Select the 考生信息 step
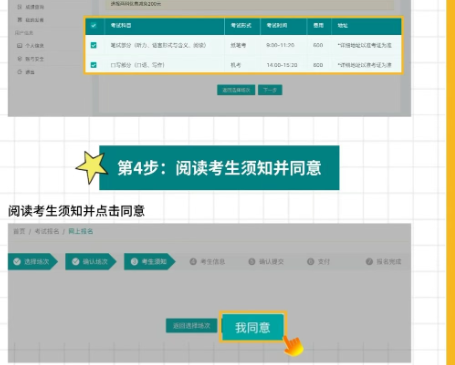This screenshot has height=365, width=455. [207, 262]
